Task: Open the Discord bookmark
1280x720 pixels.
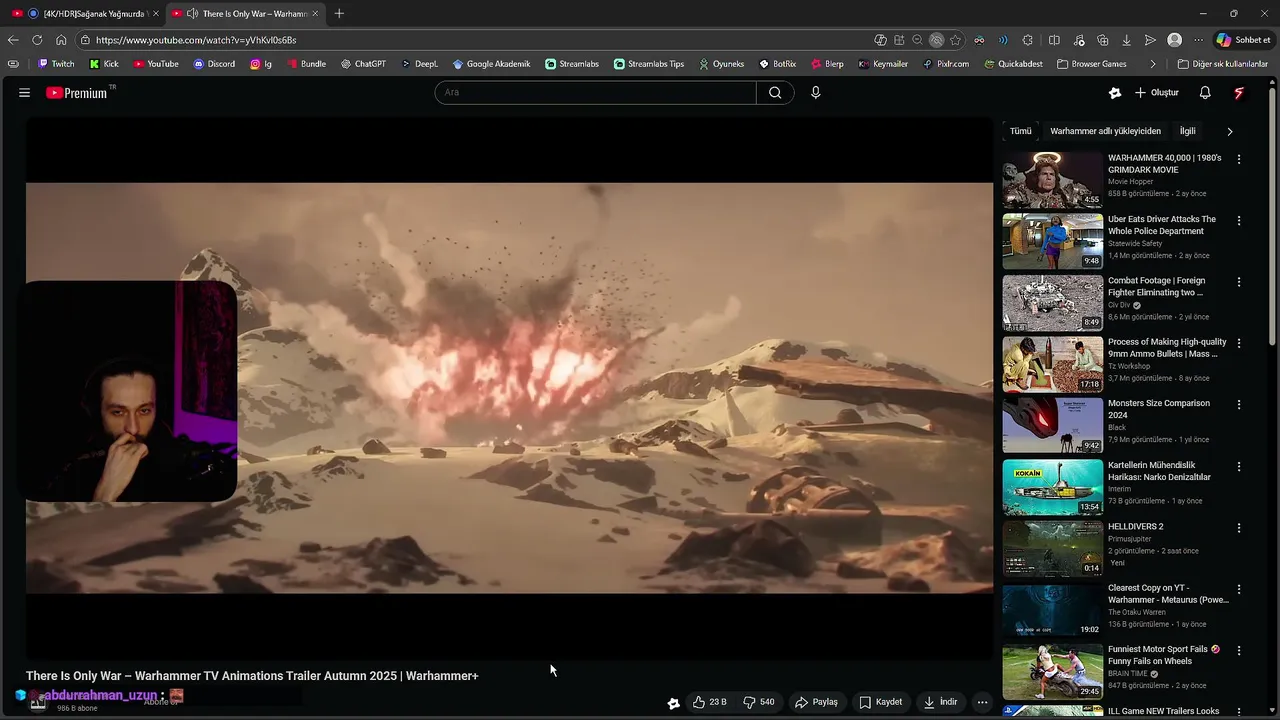Action: tap(214, 64)
